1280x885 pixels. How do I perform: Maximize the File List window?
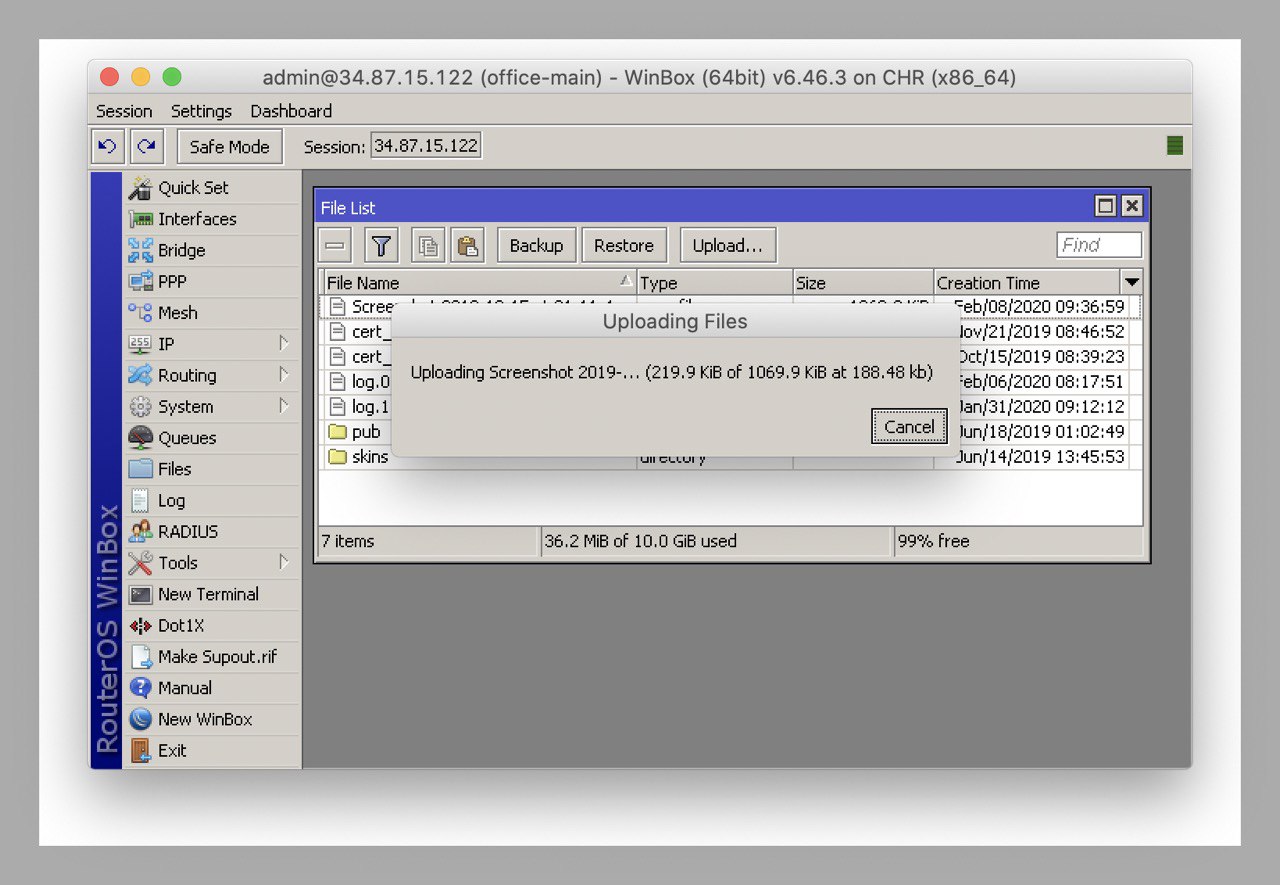tap(1105, 206)
